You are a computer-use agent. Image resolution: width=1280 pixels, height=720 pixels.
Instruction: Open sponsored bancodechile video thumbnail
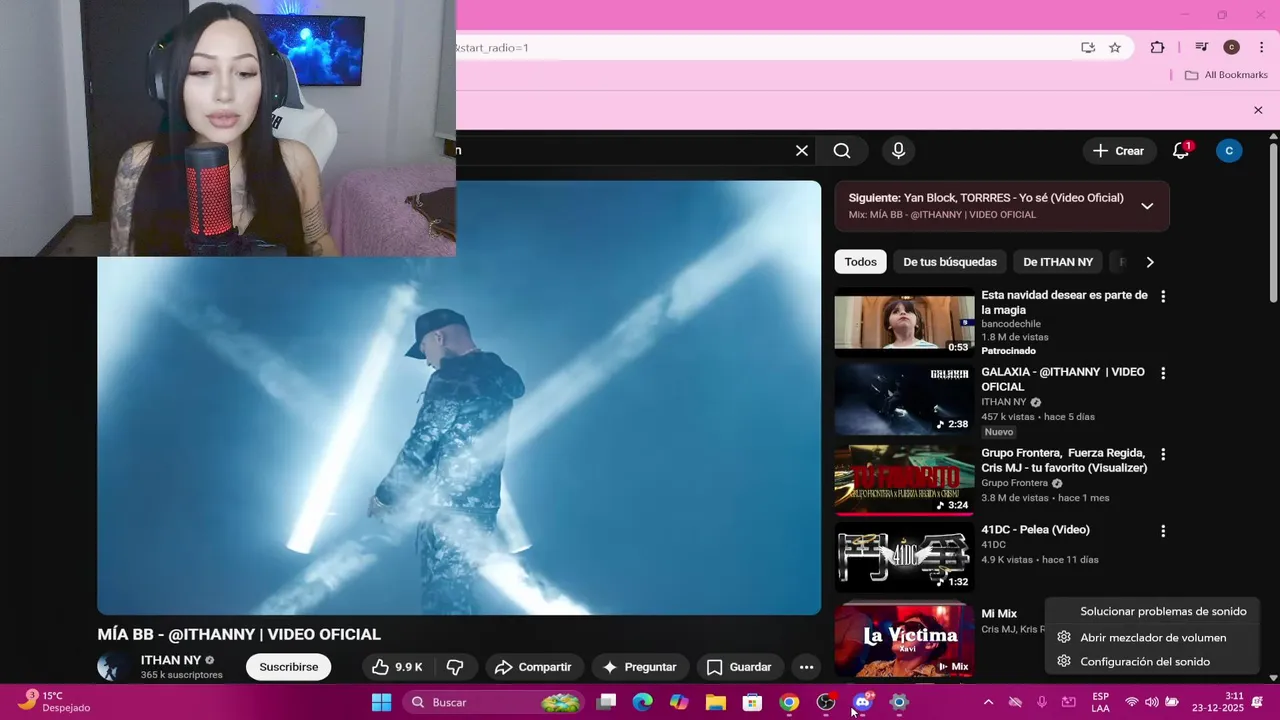(x=904, y=322)
